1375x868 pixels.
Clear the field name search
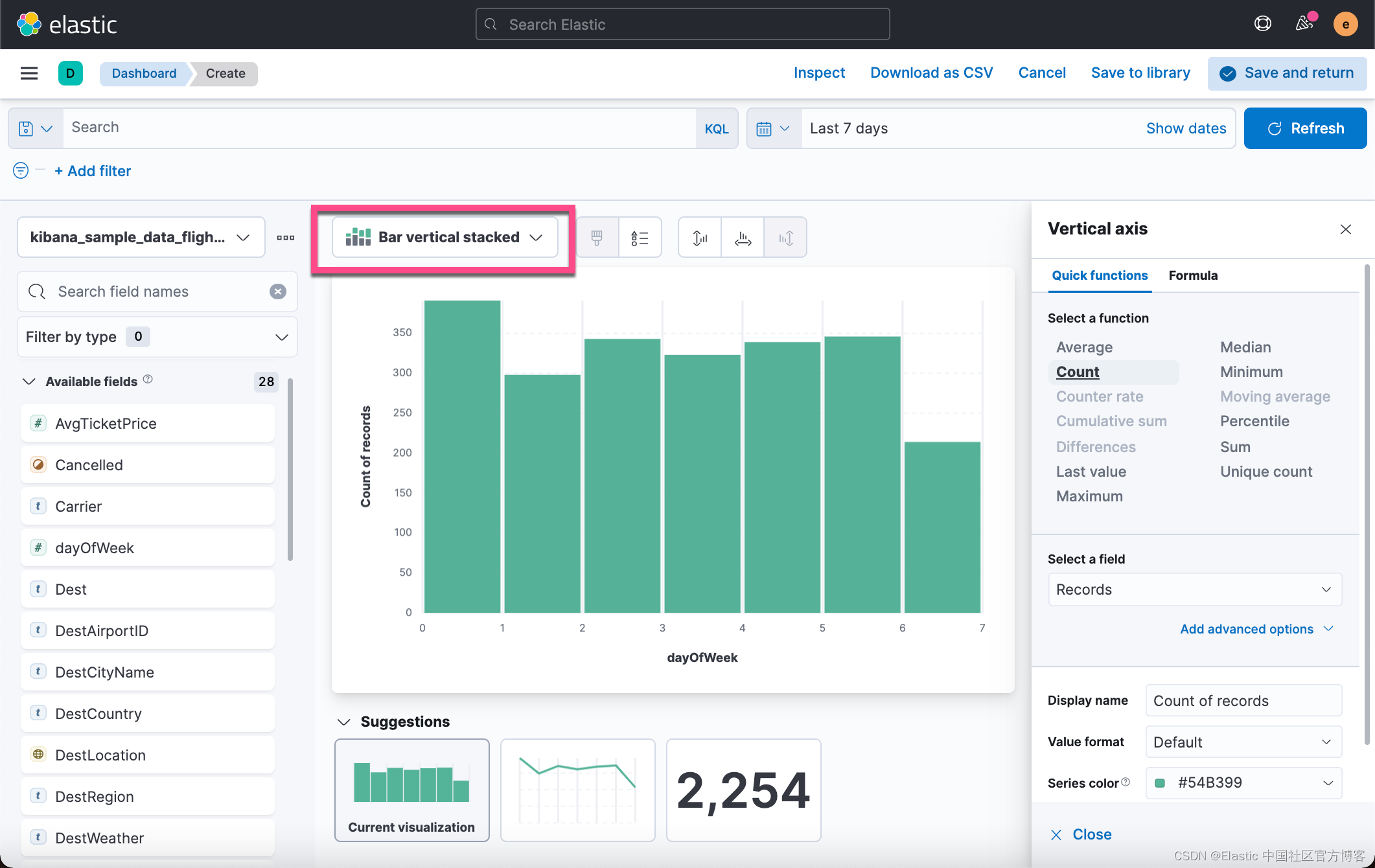(x=278, y=291)
